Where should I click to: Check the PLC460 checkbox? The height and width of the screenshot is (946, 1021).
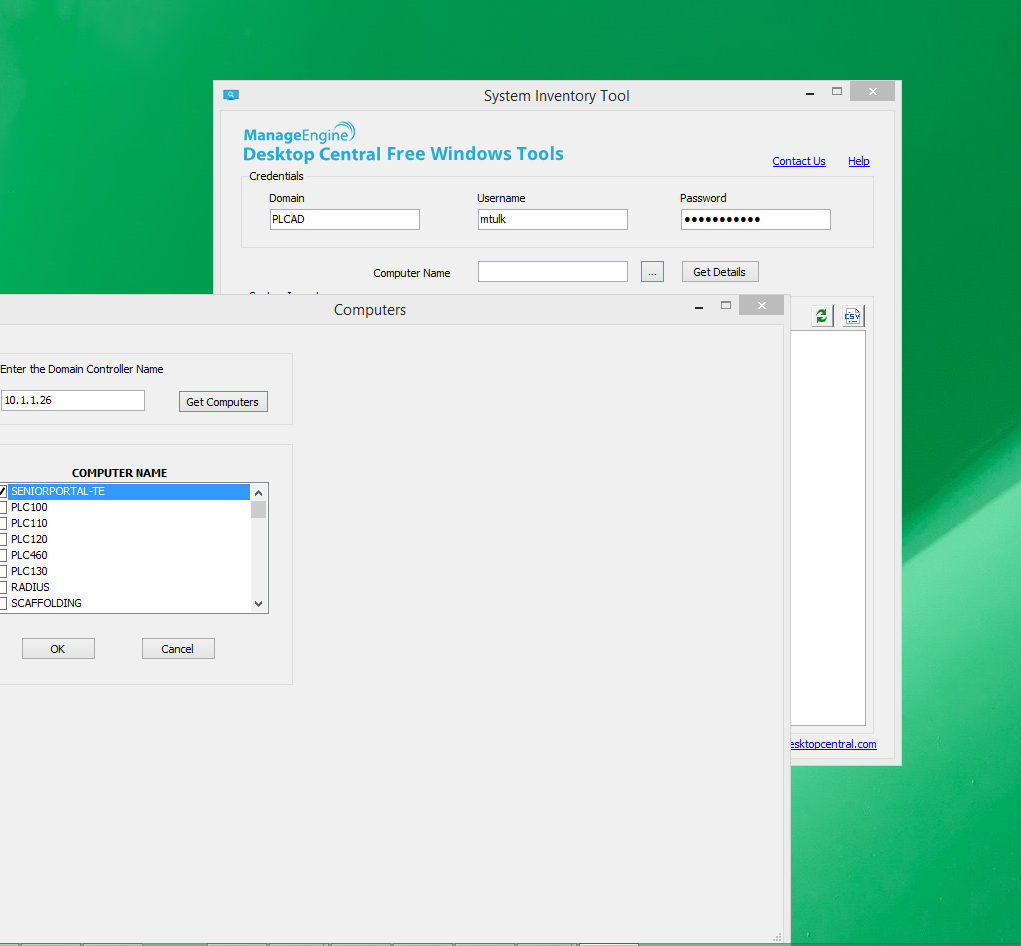(x=3, y=555)
